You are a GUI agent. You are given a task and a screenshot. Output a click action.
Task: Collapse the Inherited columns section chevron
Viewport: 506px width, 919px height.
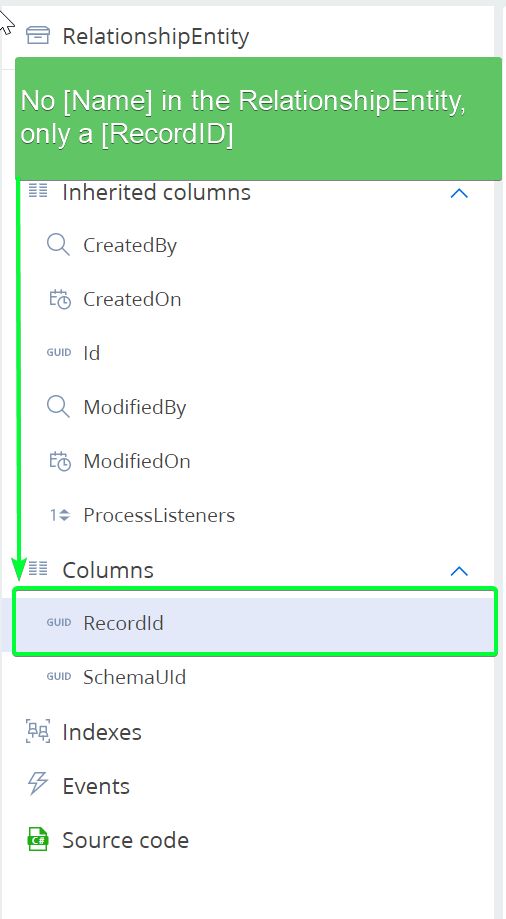tap(459, 193)
